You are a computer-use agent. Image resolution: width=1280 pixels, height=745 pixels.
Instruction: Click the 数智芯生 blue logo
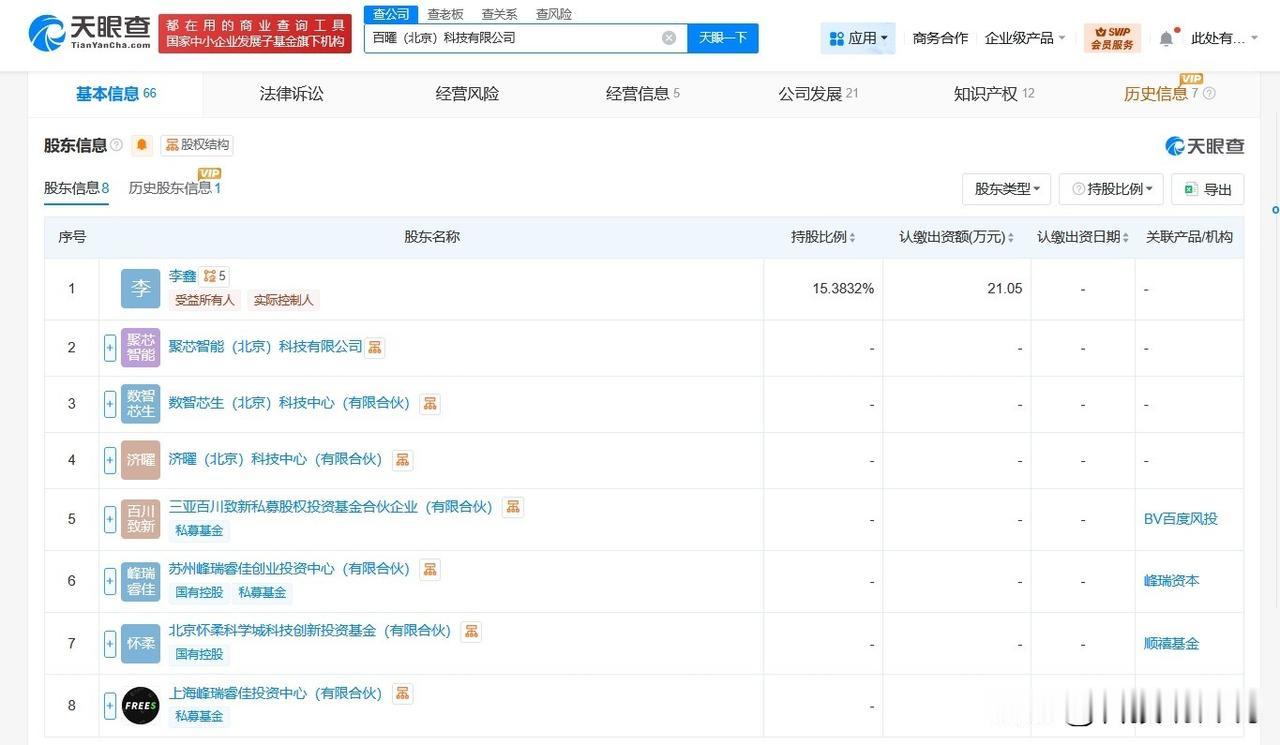140,403
